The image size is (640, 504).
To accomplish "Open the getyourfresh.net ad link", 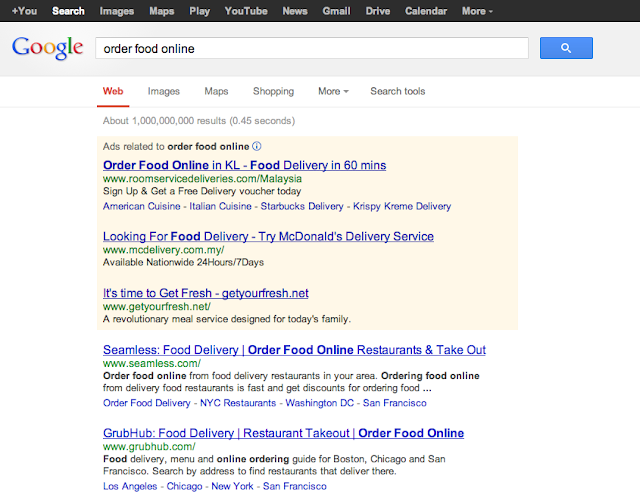I will click(x=205, y=293).
